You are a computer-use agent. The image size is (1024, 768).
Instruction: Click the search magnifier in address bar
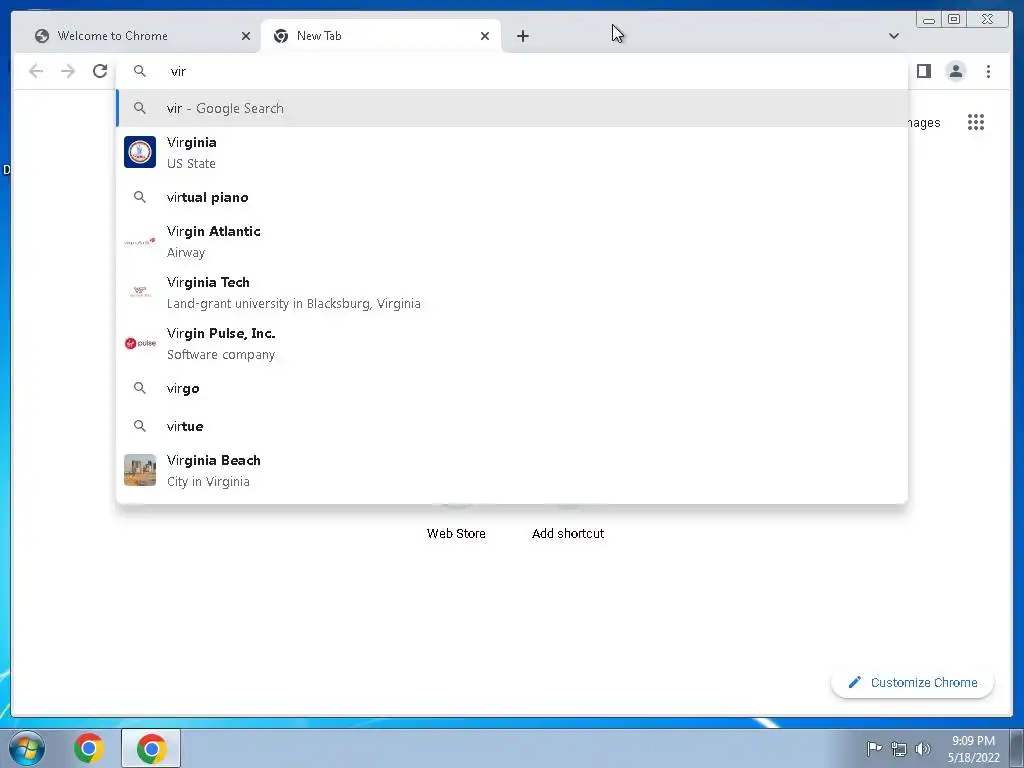pos(140,71)
